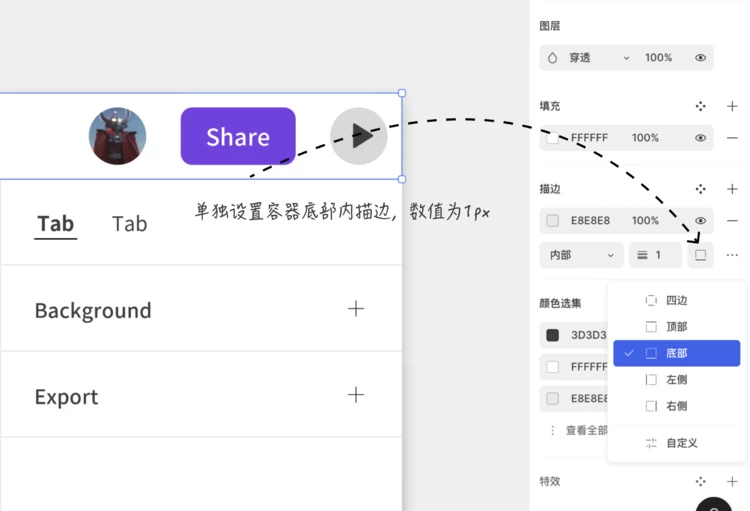The image size is (750, 511).
Task: Add a new fill with plus icon
Action: click(x=732, y=106)
